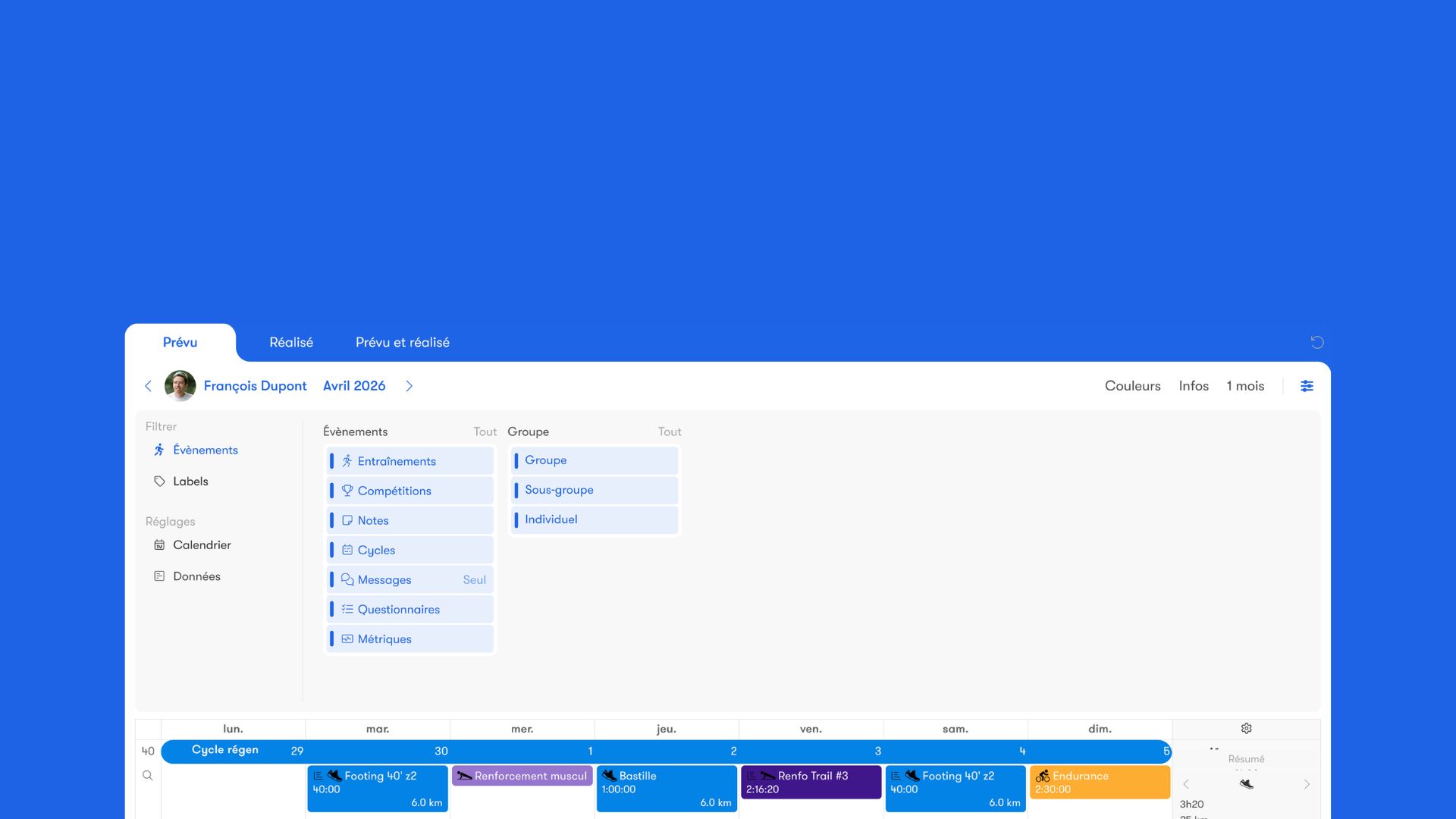Screen dimensions: 1456x819
Task: Toggle the Entraînements event filter
Action: 410,461
